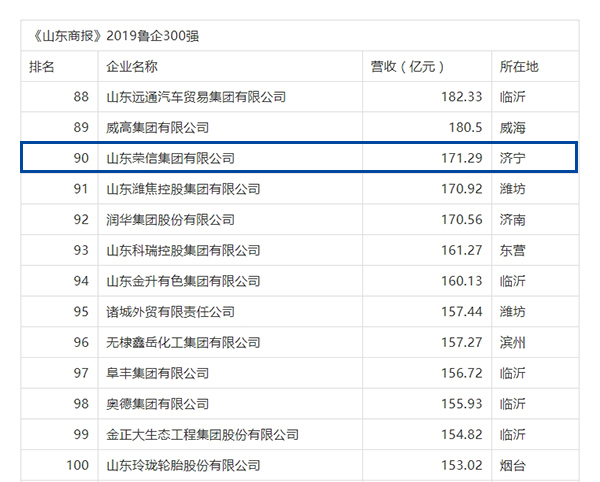Viewport: 600px width, 482px height.
Task: Click company name 诸城外贸有限责任公司
Action: coord(170,312)
